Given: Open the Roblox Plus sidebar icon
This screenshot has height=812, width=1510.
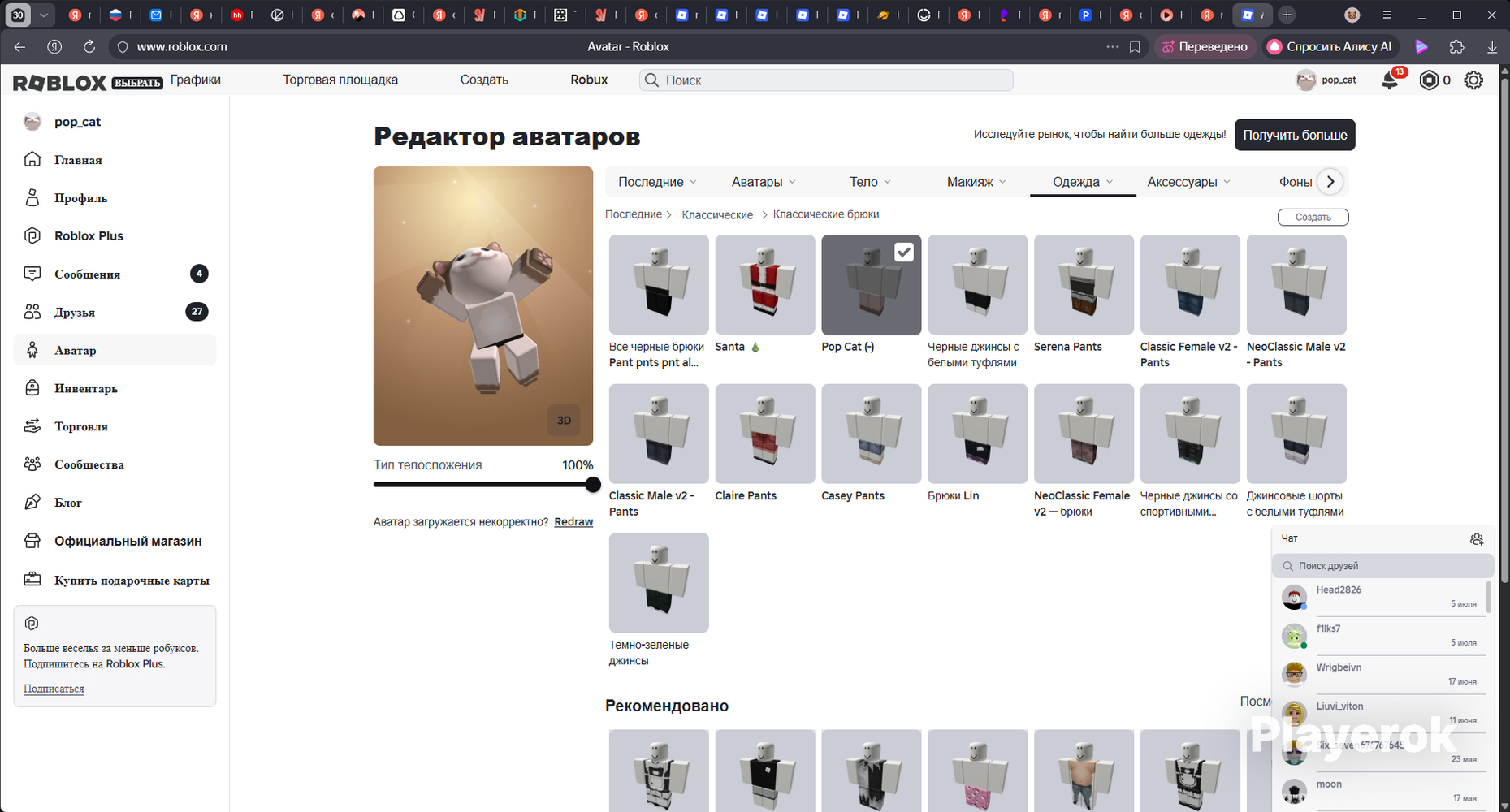Looking at the screenshot, I should coord(32,235).
